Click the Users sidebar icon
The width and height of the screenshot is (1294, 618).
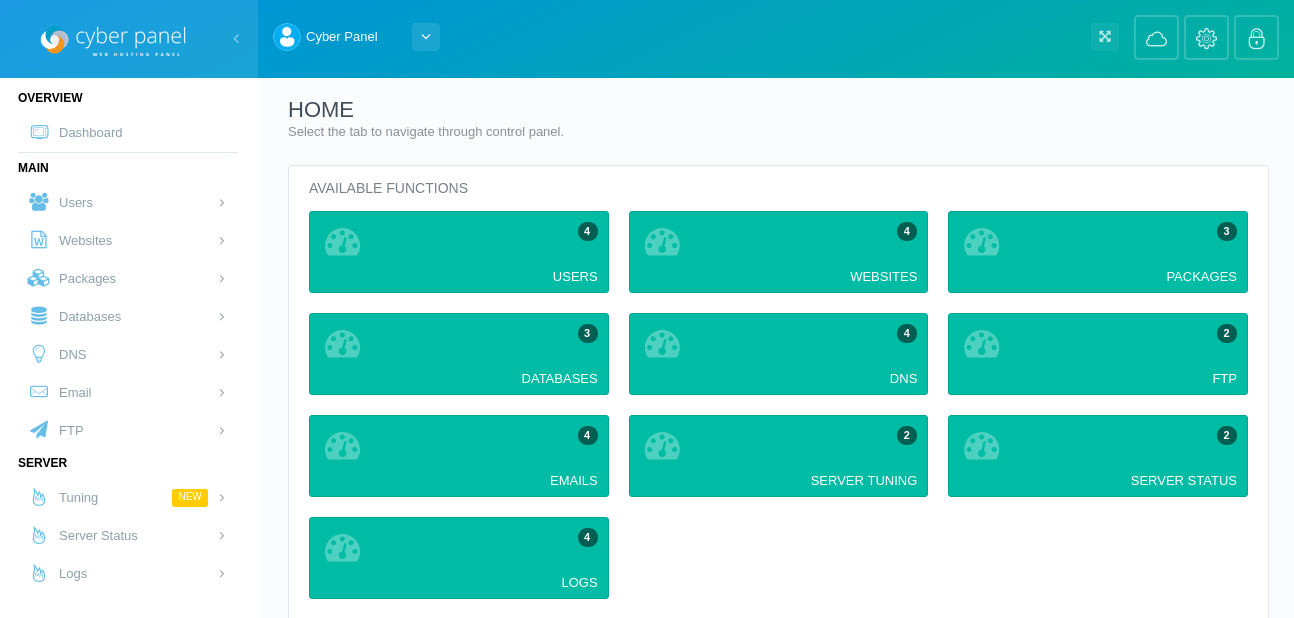tap(39, 202)
